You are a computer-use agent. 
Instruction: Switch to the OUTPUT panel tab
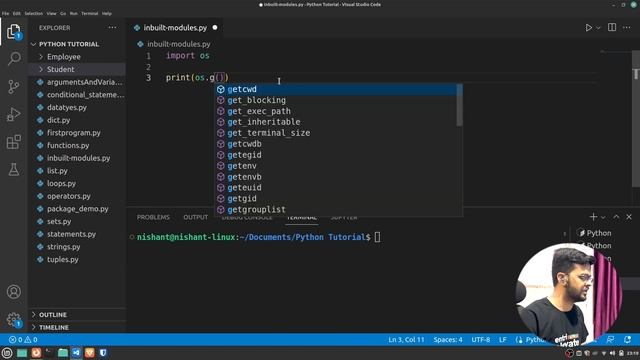pyautogui.click(x=196, y=217)
